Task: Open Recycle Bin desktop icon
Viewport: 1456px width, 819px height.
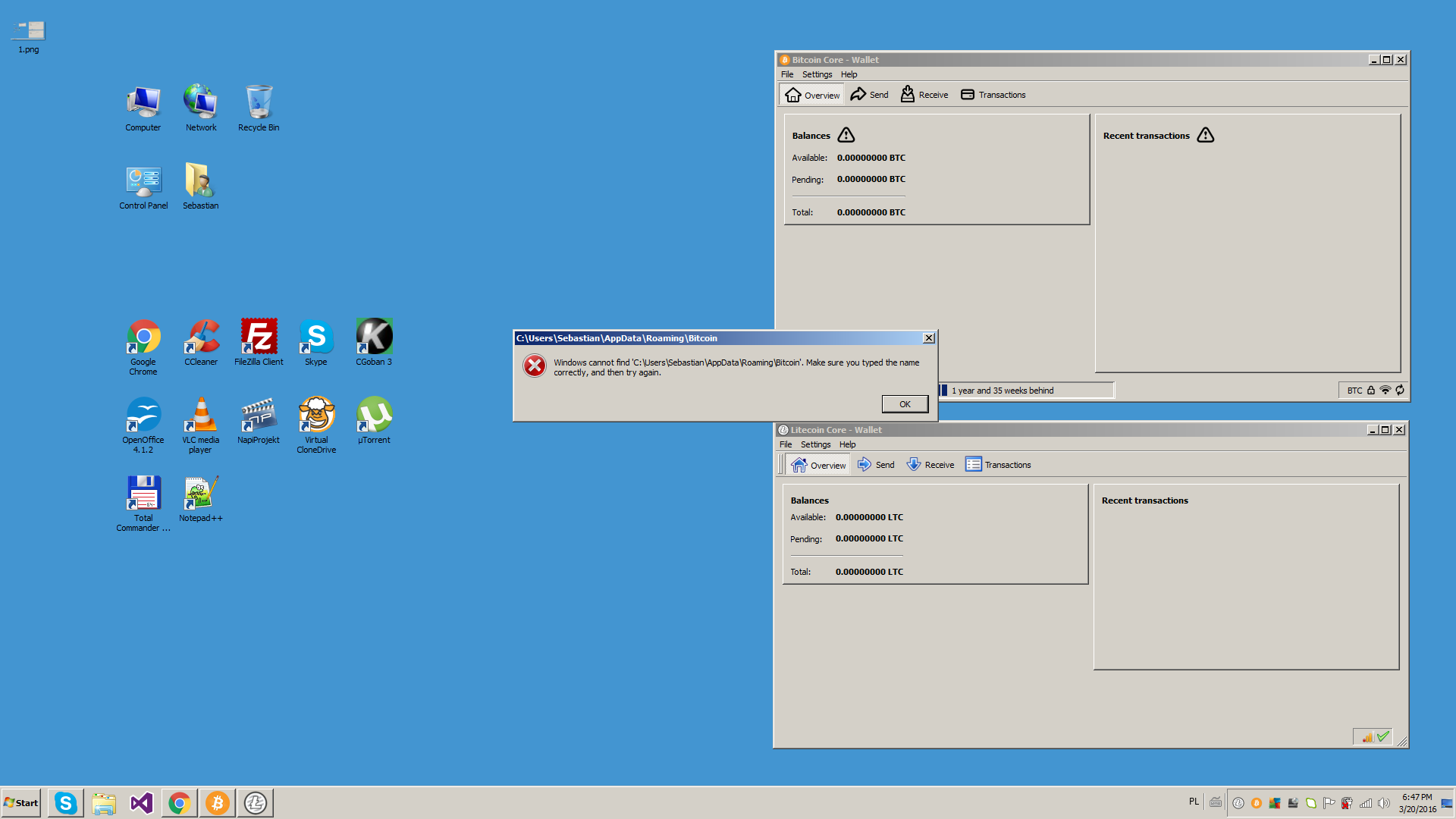Action: coord(259,108)
